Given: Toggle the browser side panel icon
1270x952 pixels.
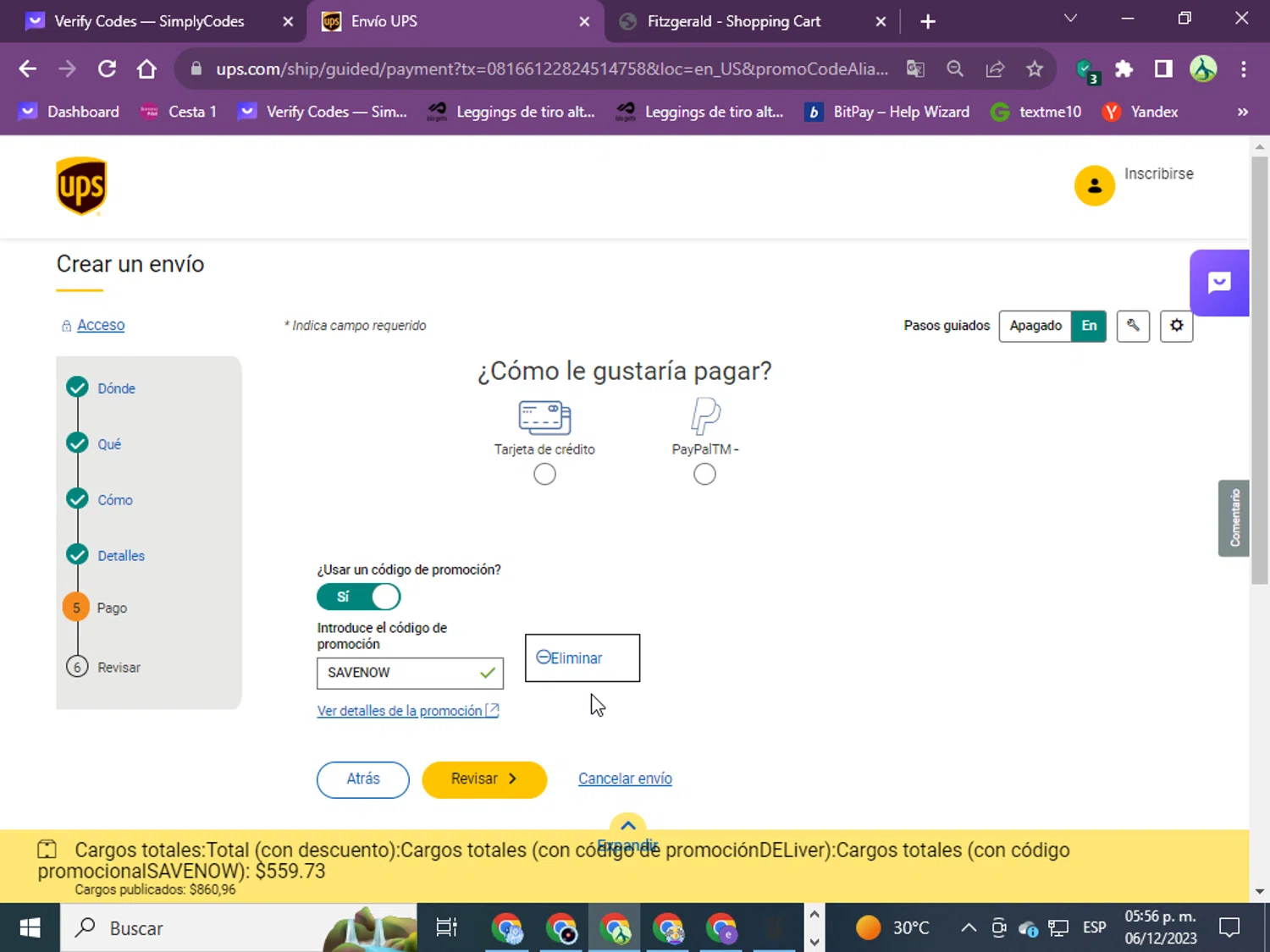Looking at the screenshot, I should point(1163,69).
